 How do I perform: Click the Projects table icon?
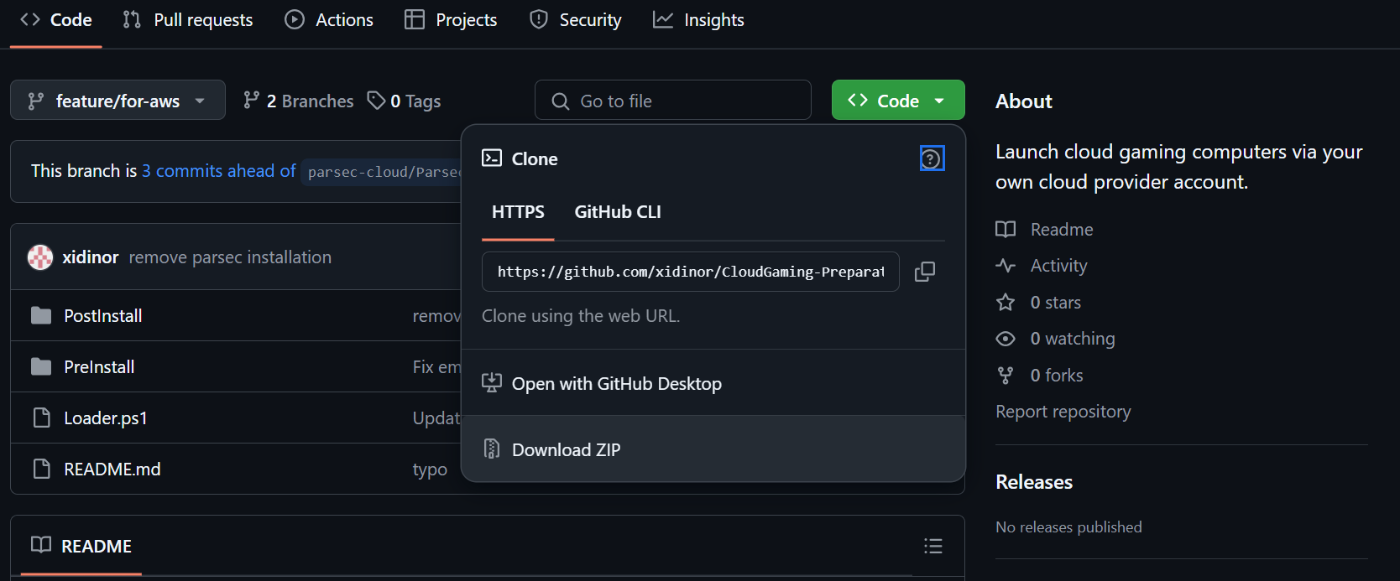(414, 20)
